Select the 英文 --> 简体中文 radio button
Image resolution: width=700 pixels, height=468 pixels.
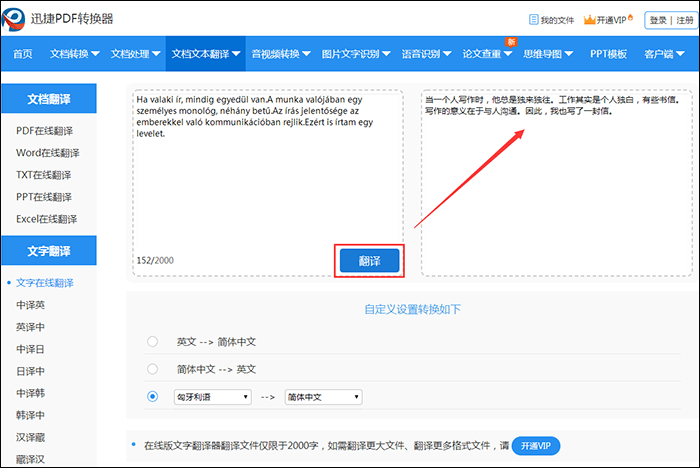pos(152,342)
